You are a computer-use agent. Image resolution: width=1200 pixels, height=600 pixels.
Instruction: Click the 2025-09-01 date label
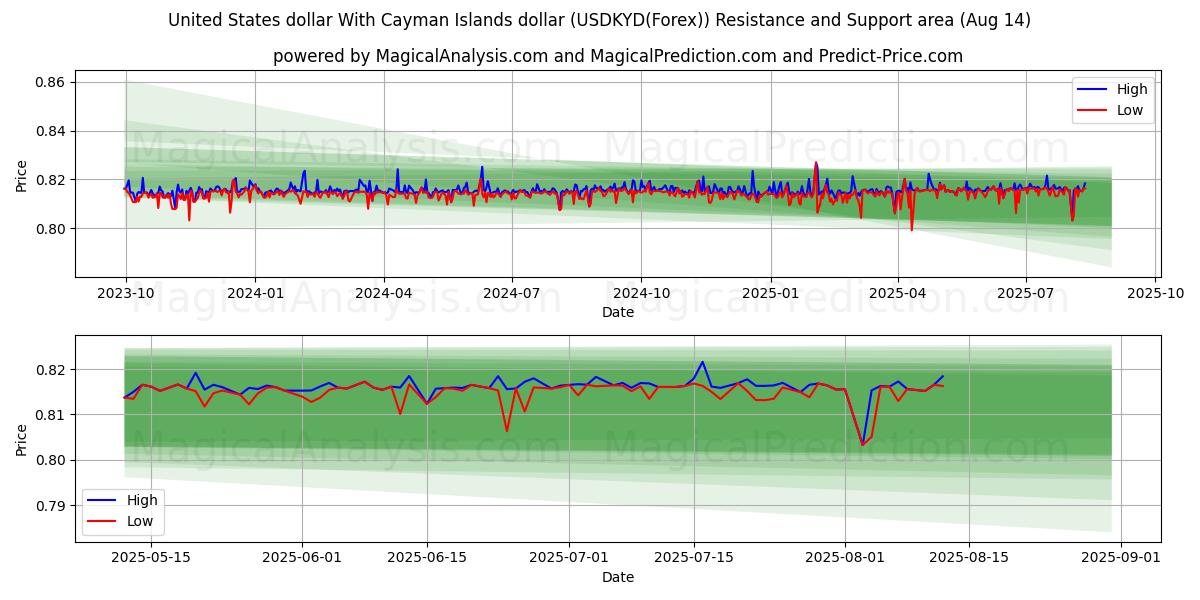(x=1121, y=559)
